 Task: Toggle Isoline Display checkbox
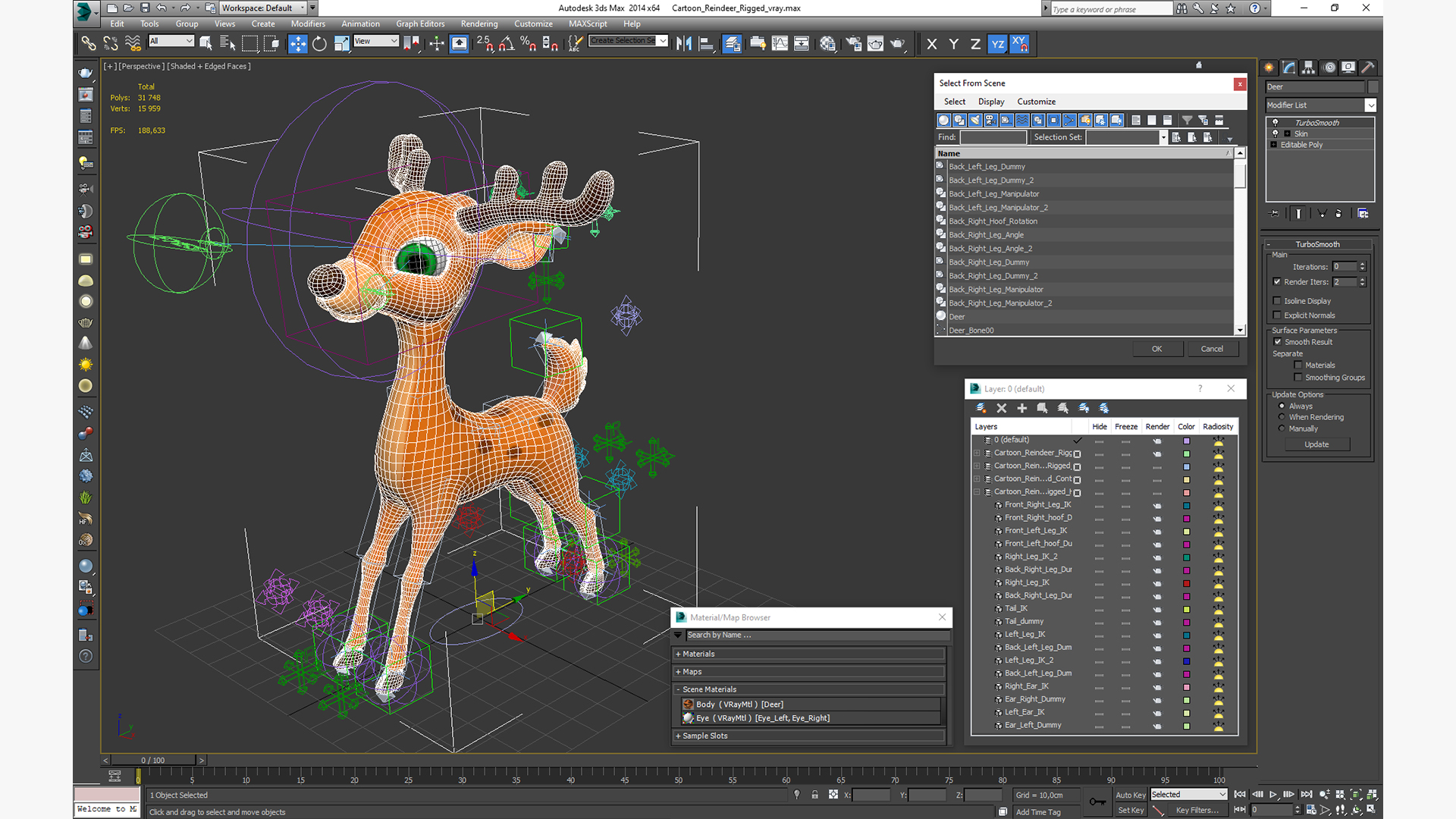pos(1277,301)
